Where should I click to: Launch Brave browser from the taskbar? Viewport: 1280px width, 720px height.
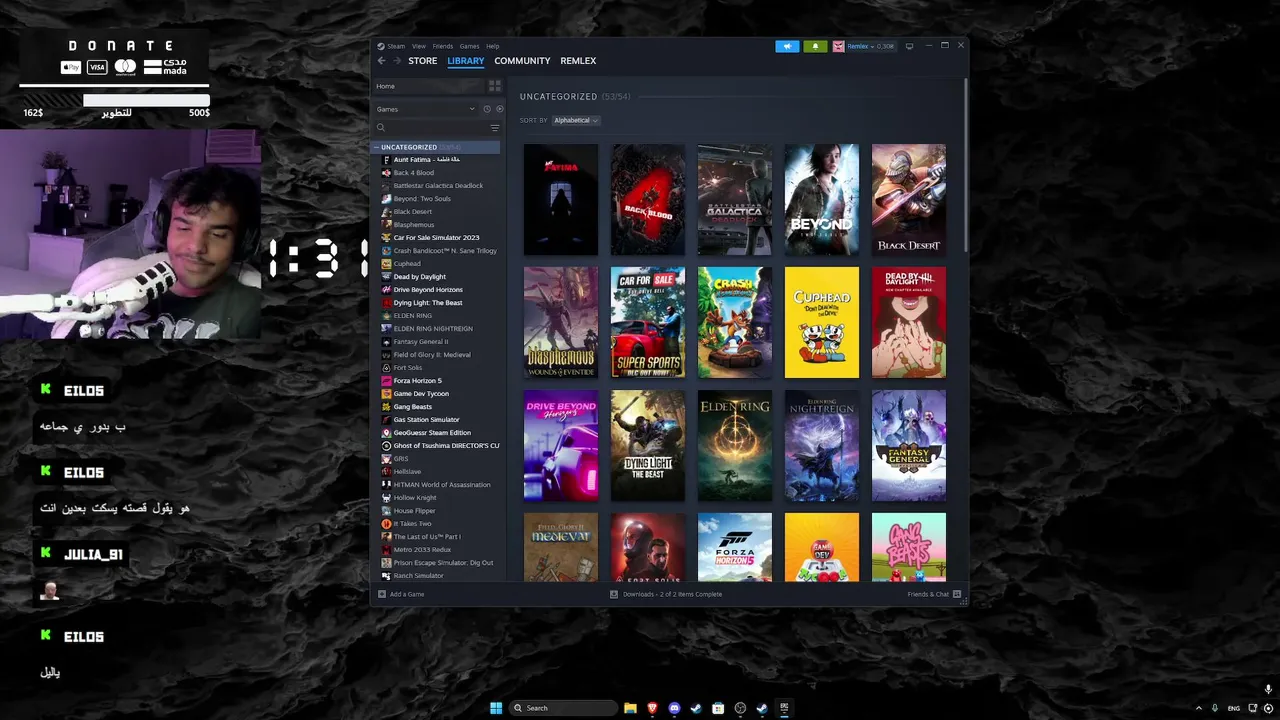point(652,708)
